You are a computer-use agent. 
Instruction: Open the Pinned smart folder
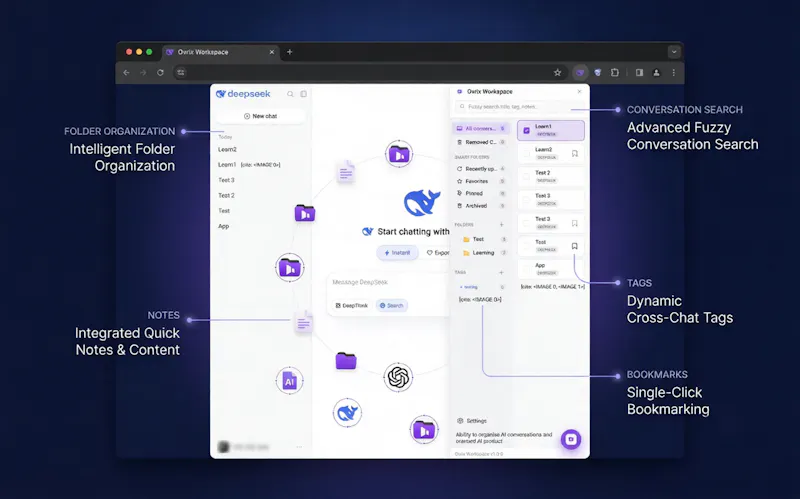(x=481, y=193)
